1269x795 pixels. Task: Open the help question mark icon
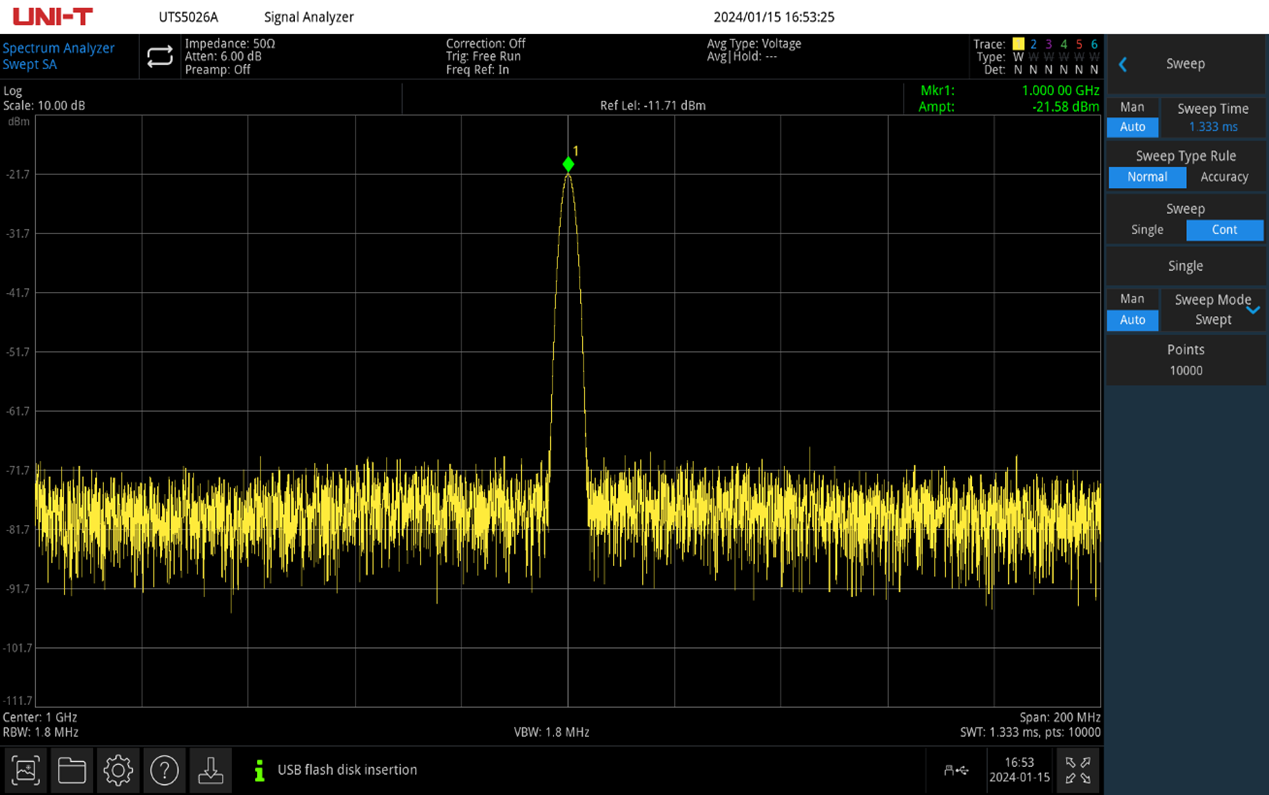164,770
